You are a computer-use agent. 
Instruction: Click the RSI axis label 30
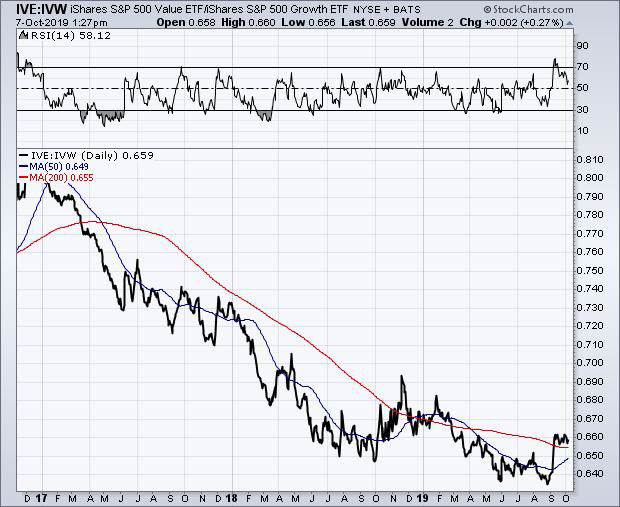click(582, 110)
